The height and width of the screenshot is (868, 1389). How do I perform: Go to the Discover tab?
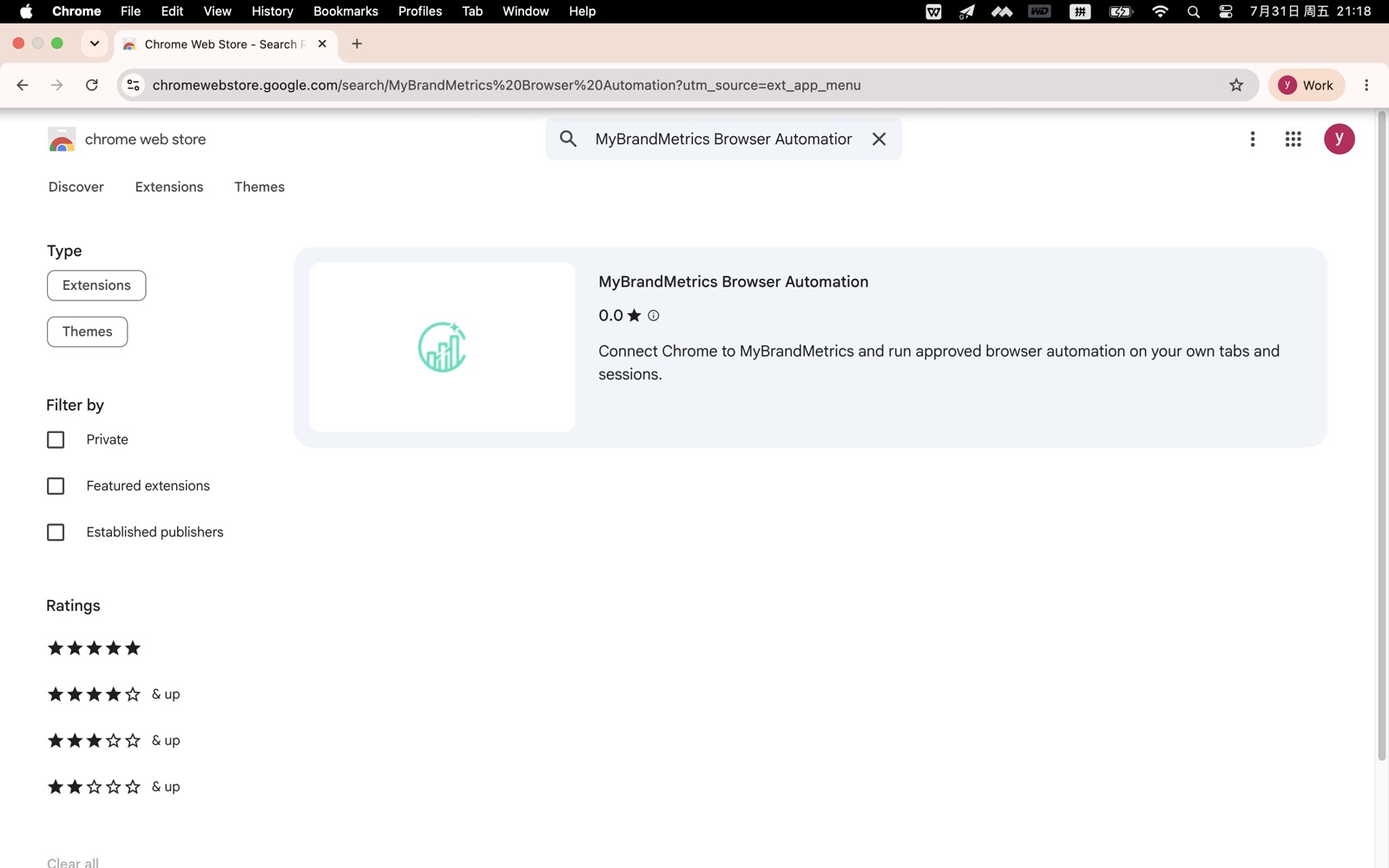tap(76, 187)
